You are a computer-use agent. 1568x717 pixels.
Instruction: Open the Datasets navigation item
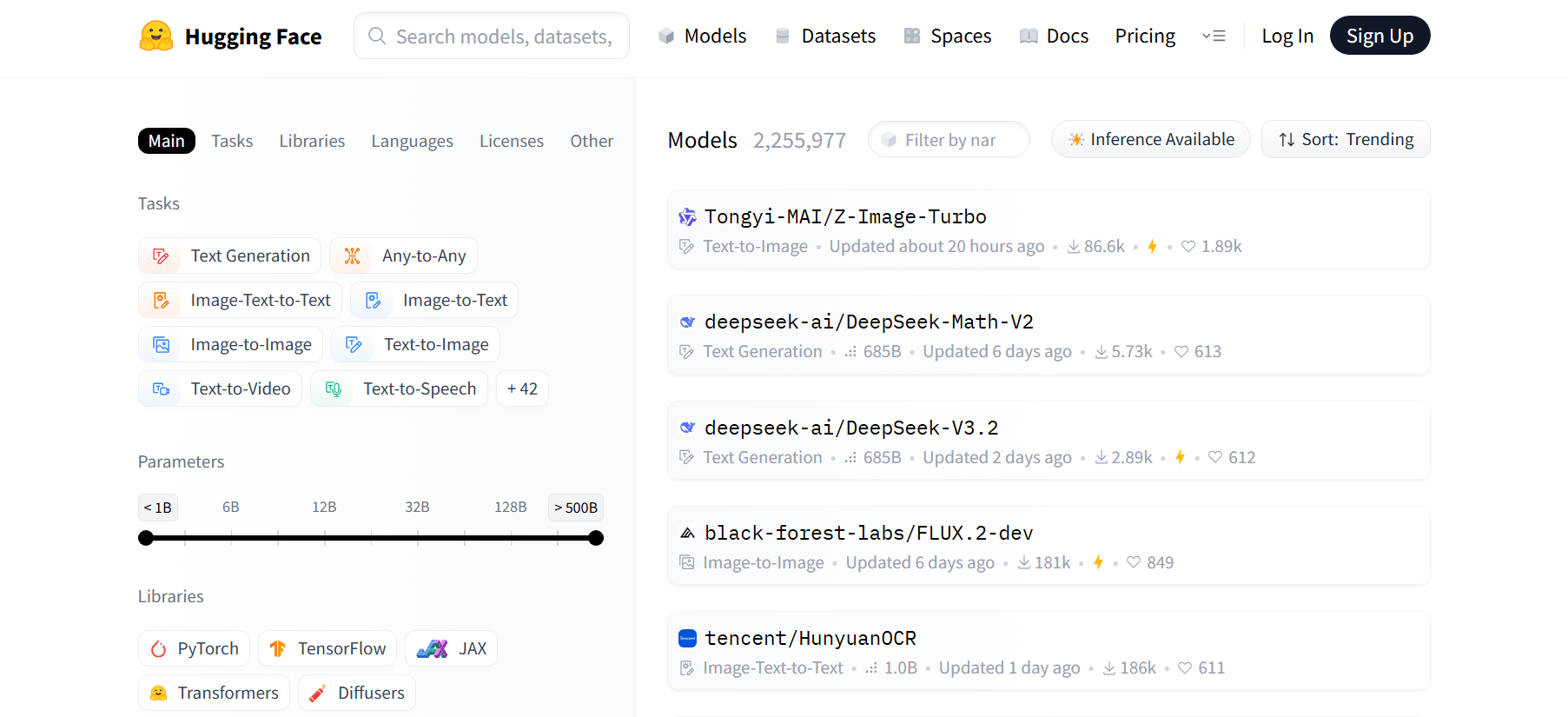(825, 37)
